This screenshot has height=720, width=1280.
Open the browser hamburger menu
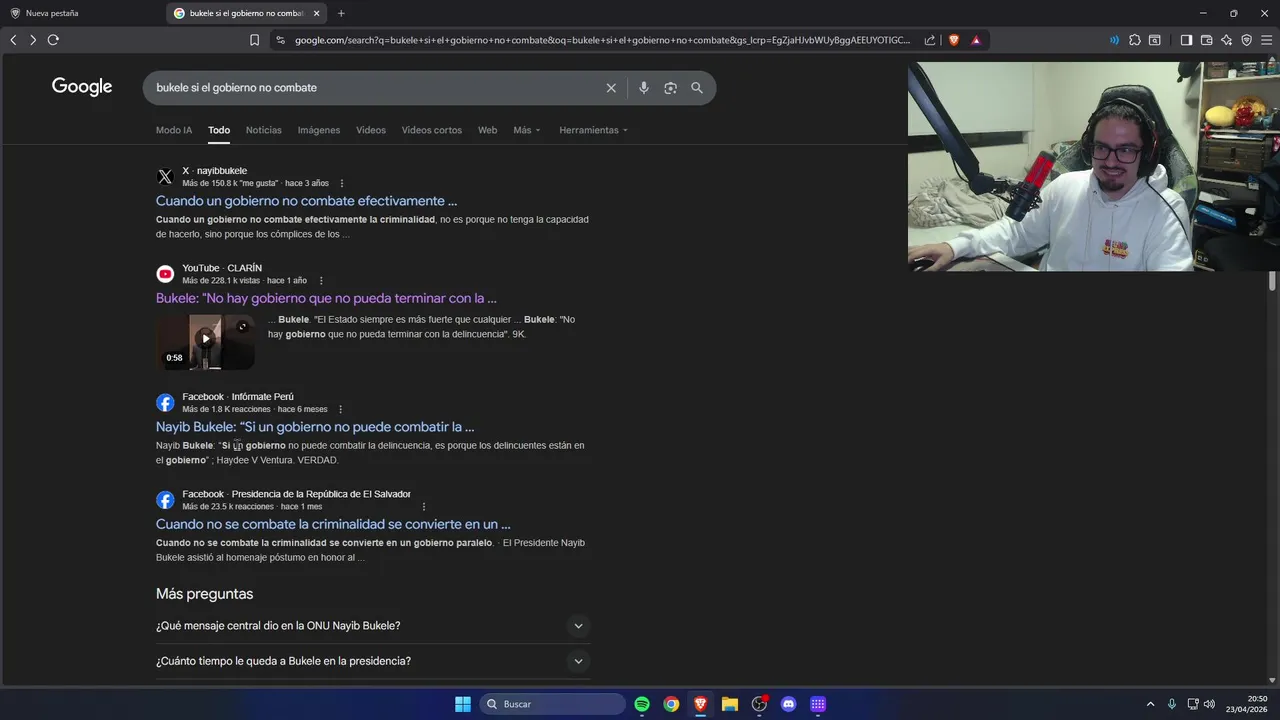pos(1266,40)
